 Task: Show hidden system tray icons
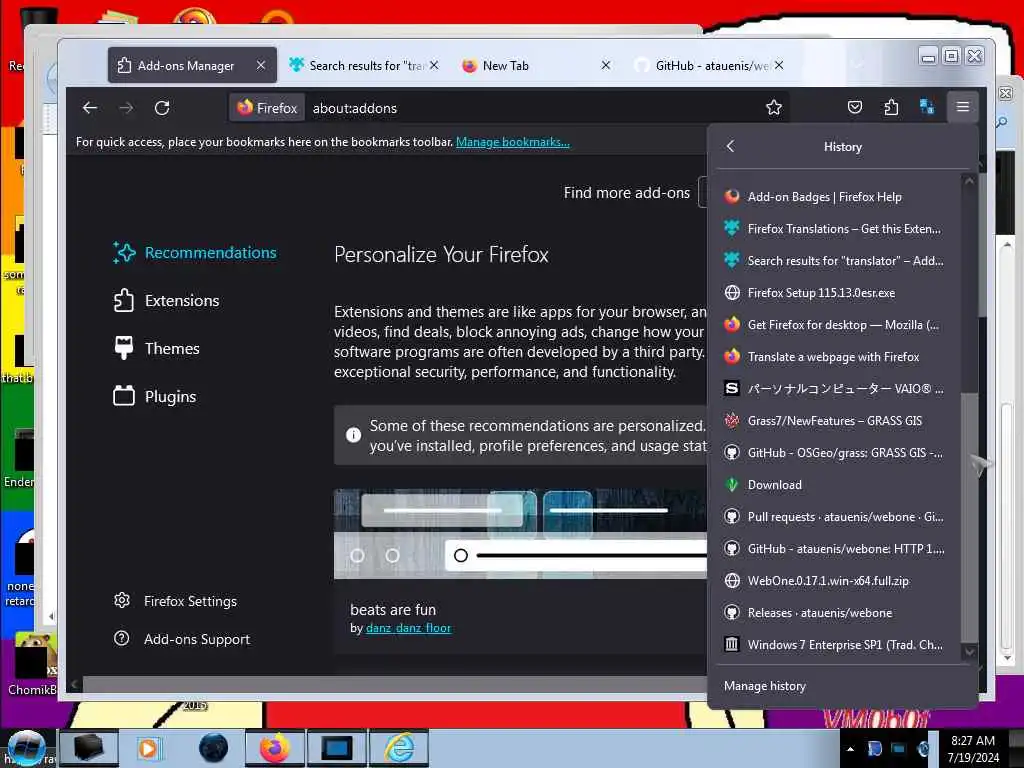click(850, 749)
